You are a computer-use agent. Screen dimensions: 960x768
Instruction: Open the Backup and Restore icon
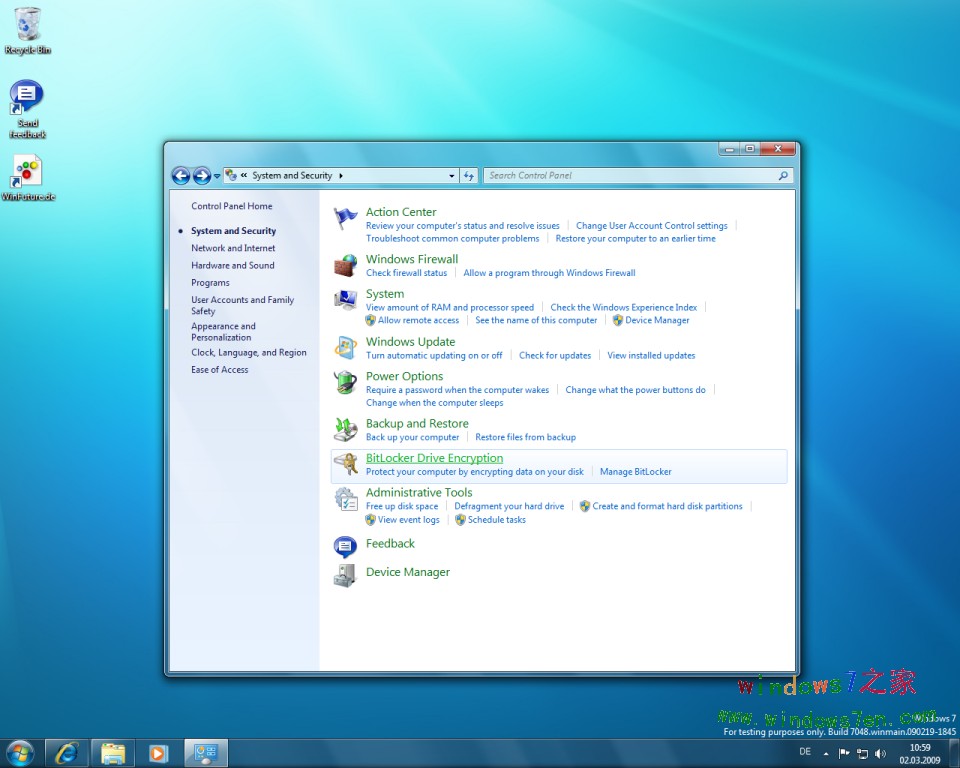point(345,429)
